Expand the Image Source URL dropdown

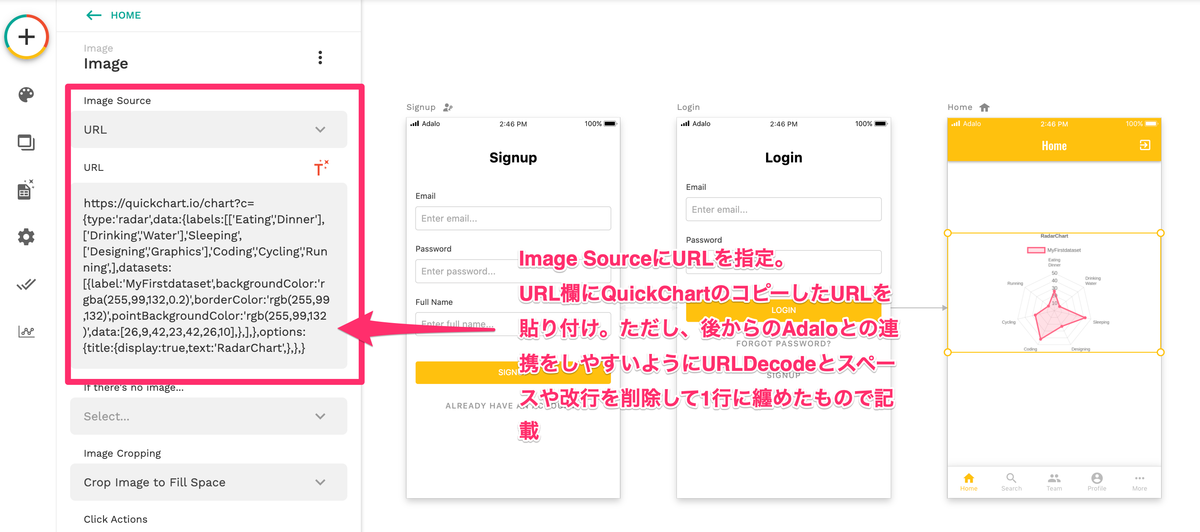pyautogui.click(x=208, y=129)
